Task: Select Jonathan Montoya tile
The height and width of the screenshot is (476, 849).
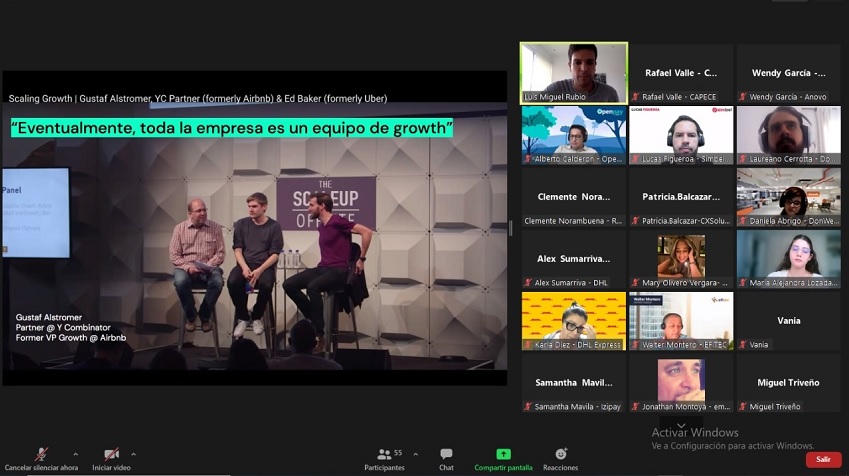Action: [x=681, y=383]
